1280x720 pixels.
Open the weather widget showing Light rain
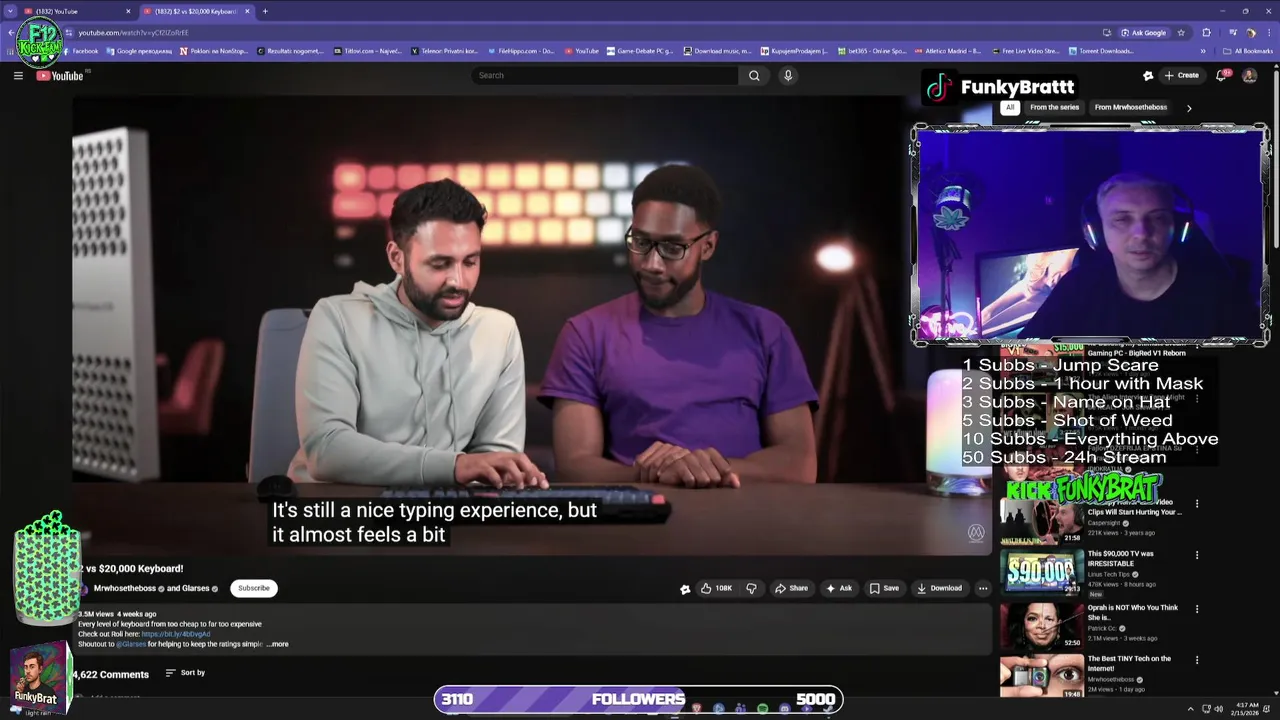[30, 711]
